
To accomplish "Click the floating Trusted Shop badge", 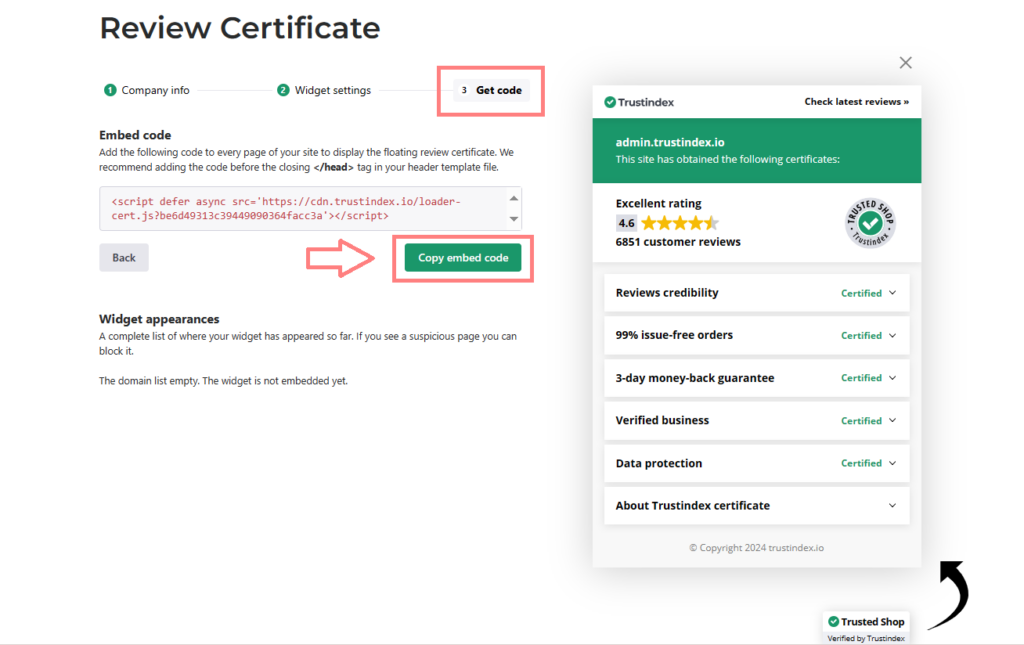I will tap(865, 627).
